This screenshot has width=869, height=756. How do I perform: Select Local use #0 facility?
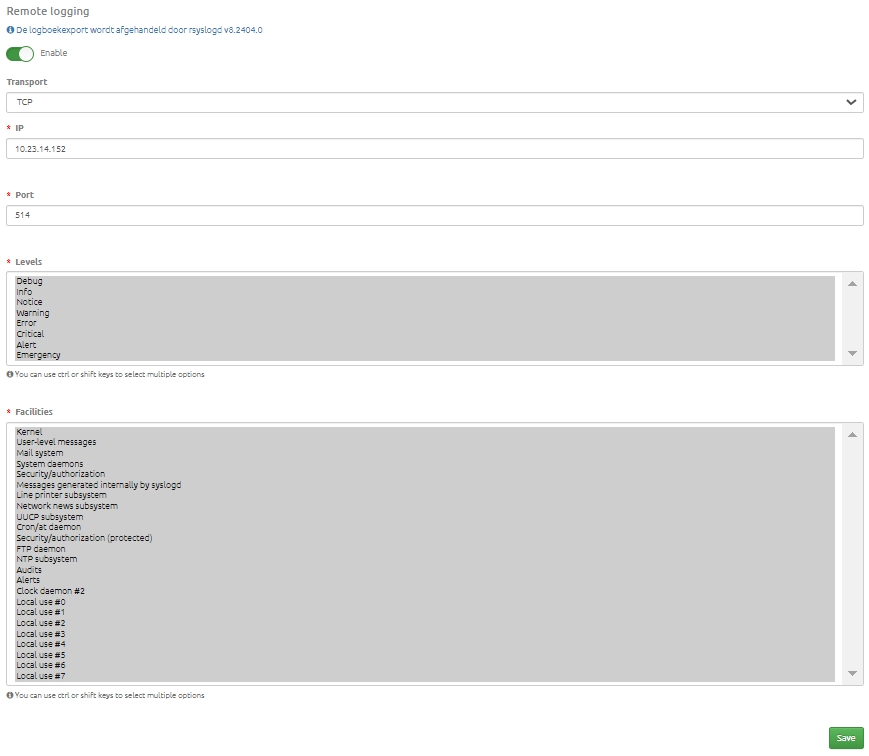point(425,601)
